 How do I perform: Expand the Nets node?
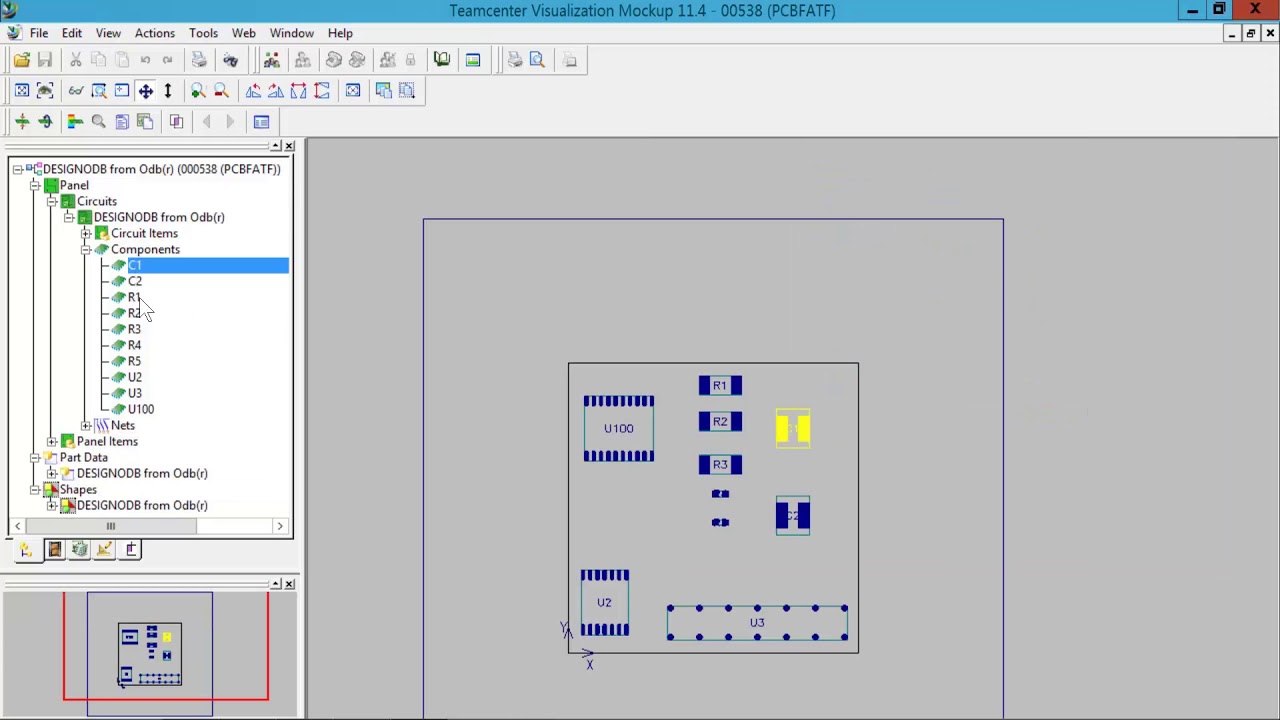[x=86, y=425]
